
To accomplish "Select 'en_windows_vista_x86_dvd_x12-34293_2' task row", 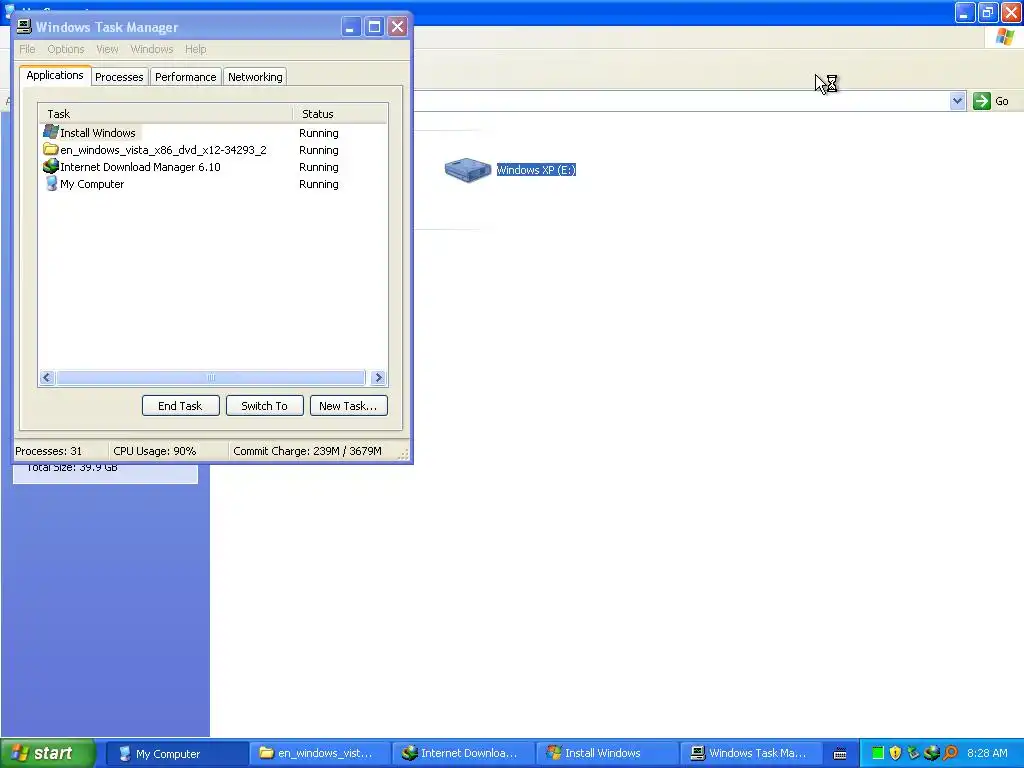I will [x=163, y=150].
